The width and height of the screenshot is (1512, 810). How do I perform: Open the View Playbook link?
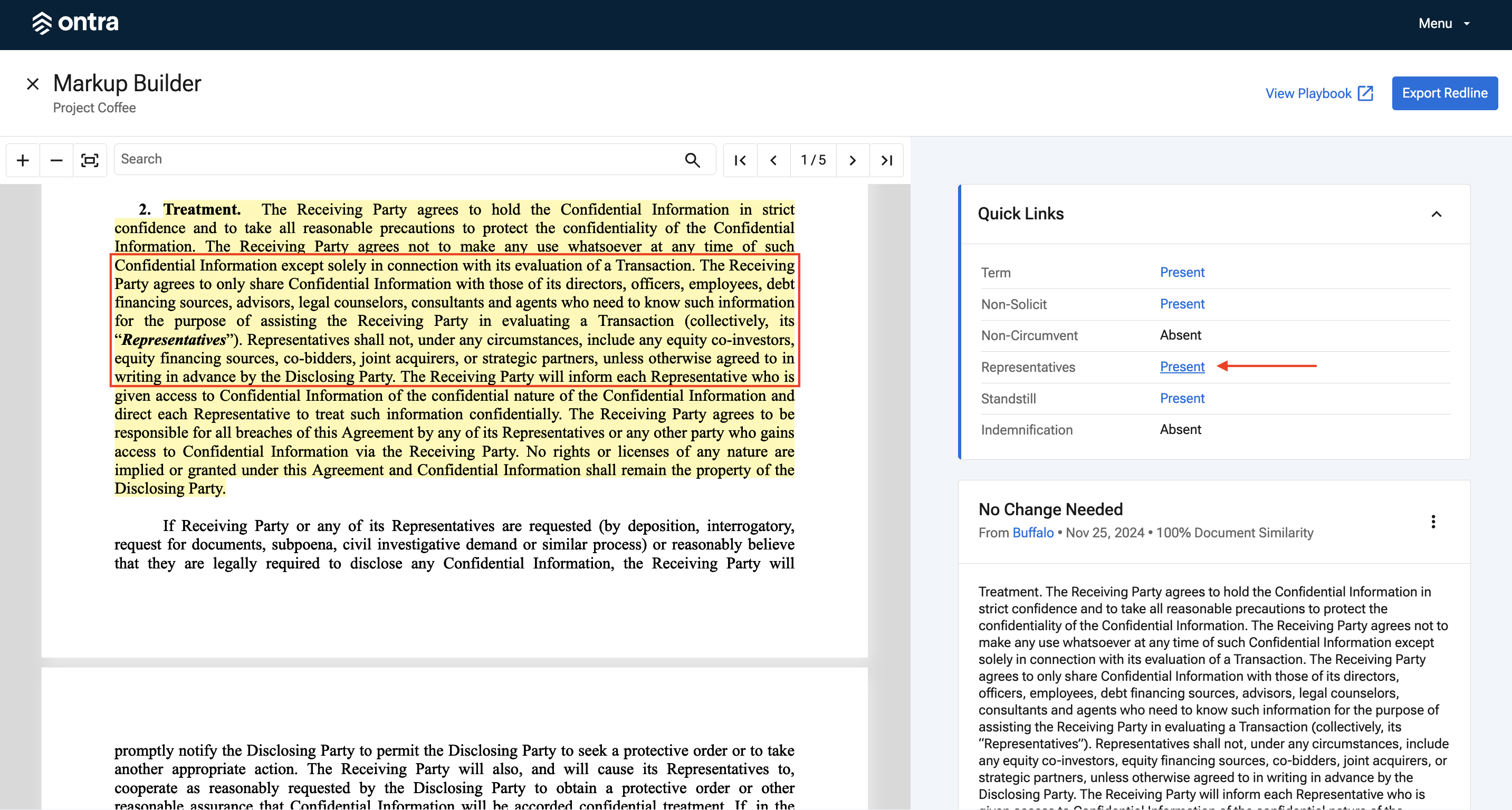pos(1319,93)
